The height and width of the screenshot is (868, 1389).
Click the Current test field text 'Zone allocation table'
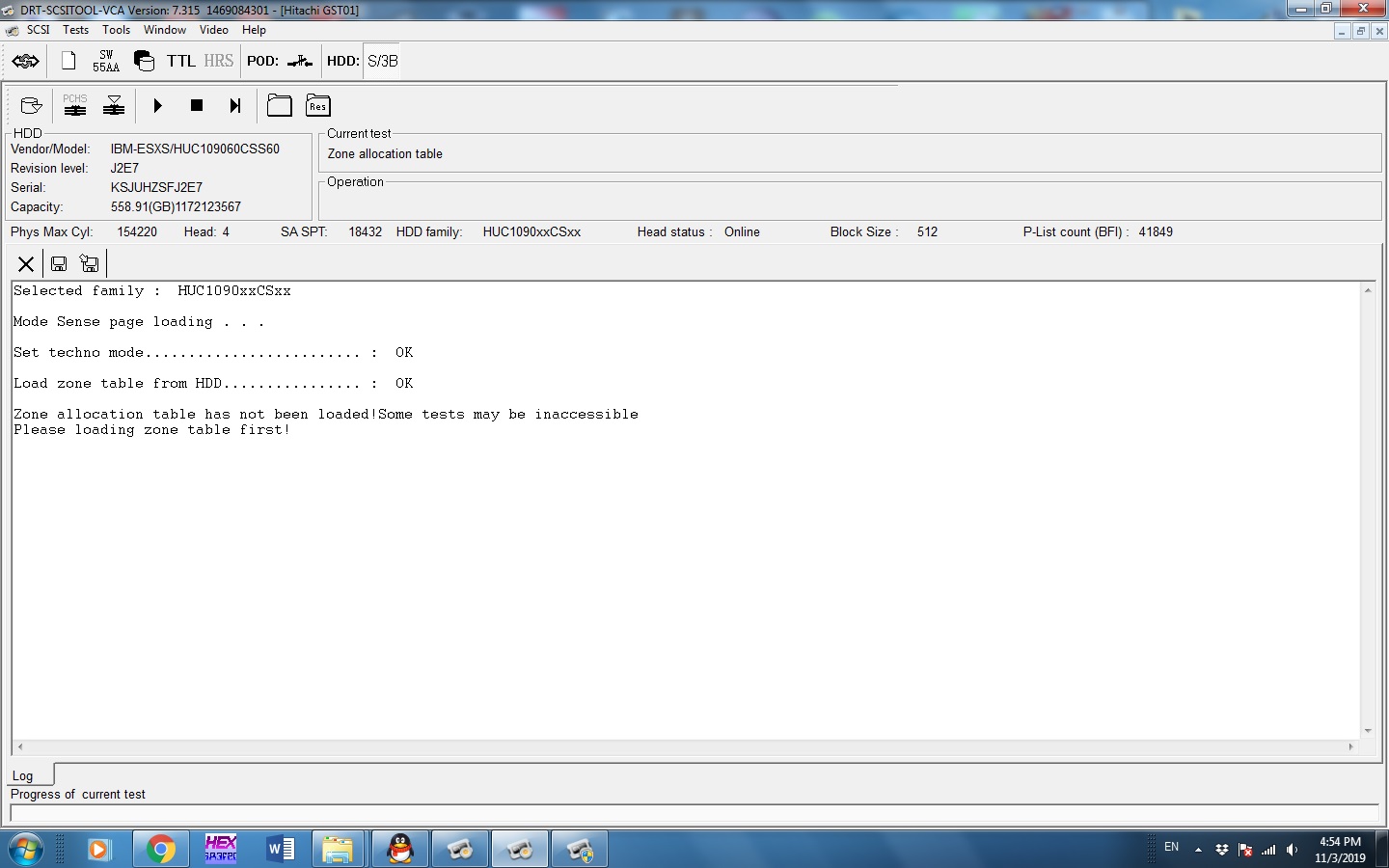point(385,153)
